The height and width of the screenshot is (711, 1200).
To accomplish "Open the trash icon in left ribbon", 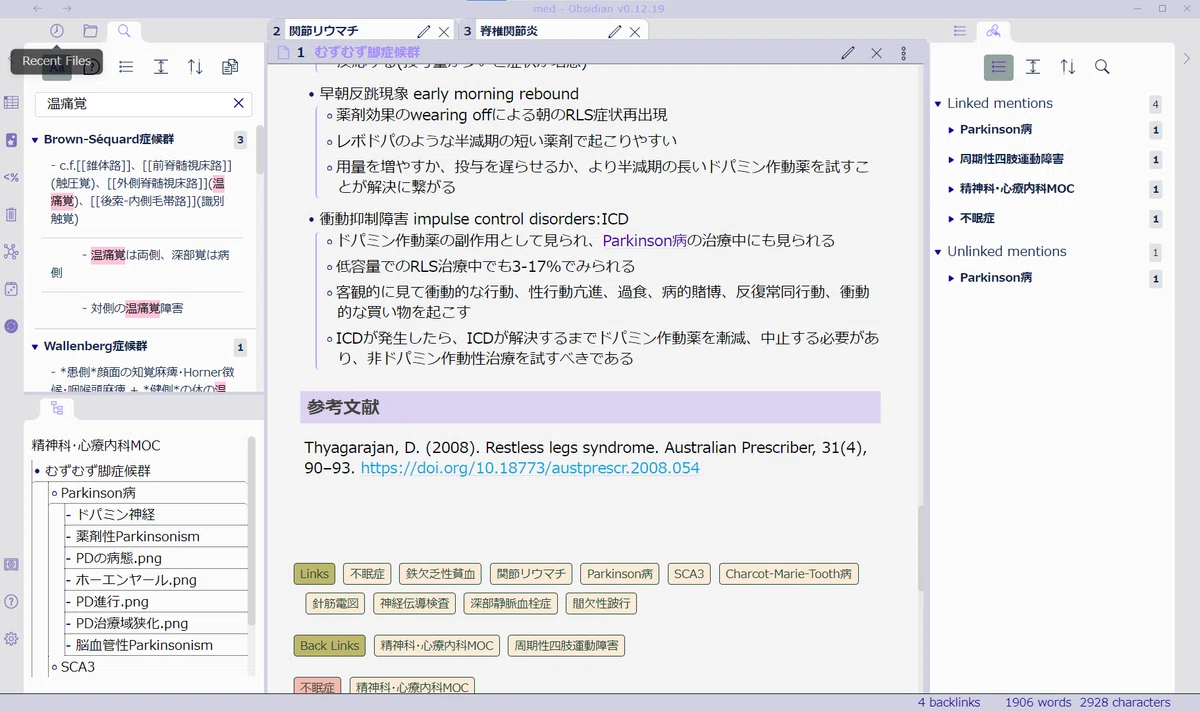I will coord(11,214).
